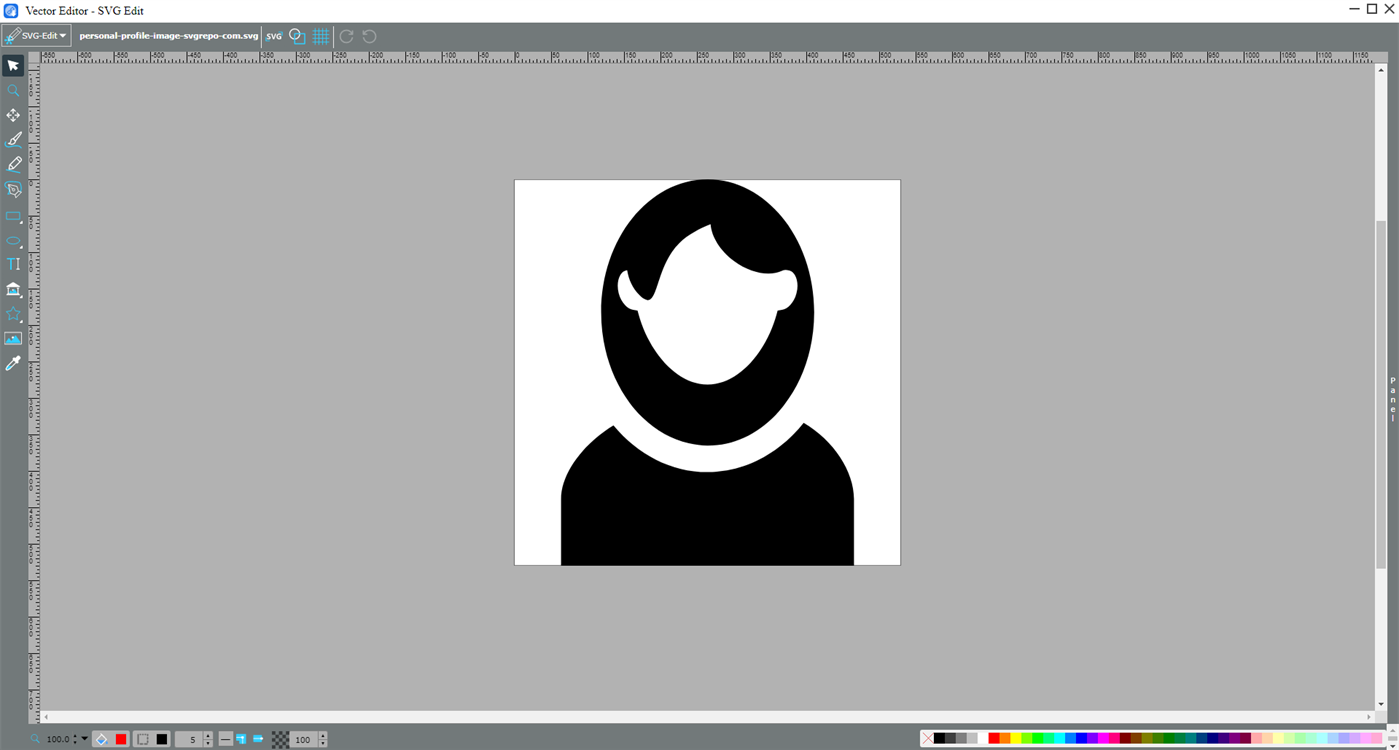Choose the Eyedropper tool
1399x750 pixels.
(x=13, y=362)
